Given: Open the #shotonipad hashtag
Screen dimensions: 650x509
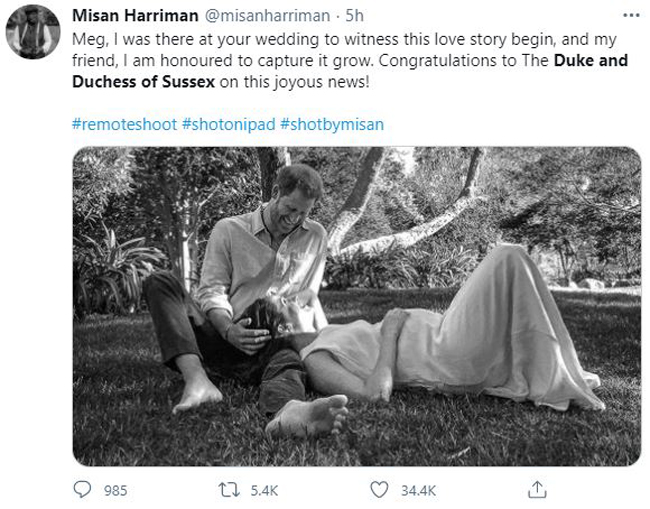Looking at the screenshot, I should pyautogui.click(x=228, y=124).
